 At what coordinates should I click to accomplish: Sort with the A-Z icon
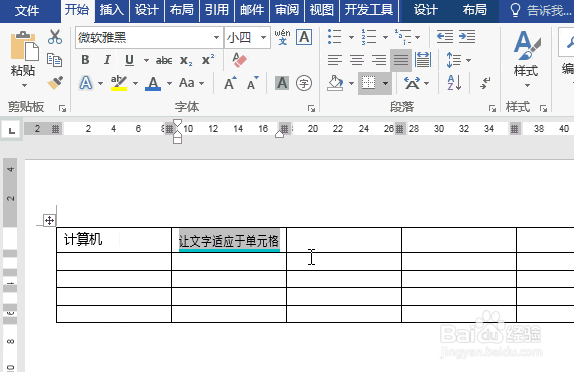pos(454,83)
